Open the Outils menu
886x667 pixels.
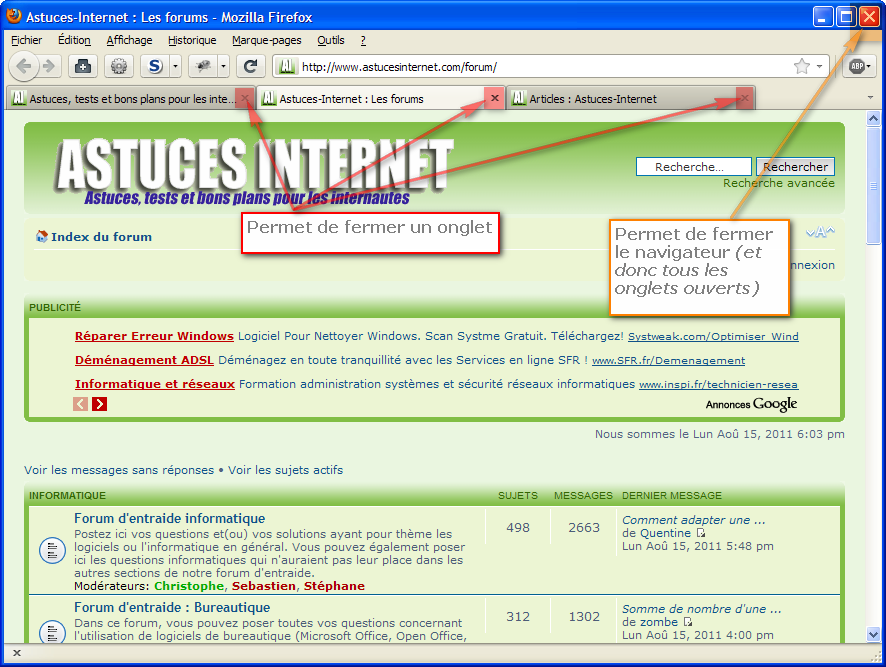[x=331, y=40]
